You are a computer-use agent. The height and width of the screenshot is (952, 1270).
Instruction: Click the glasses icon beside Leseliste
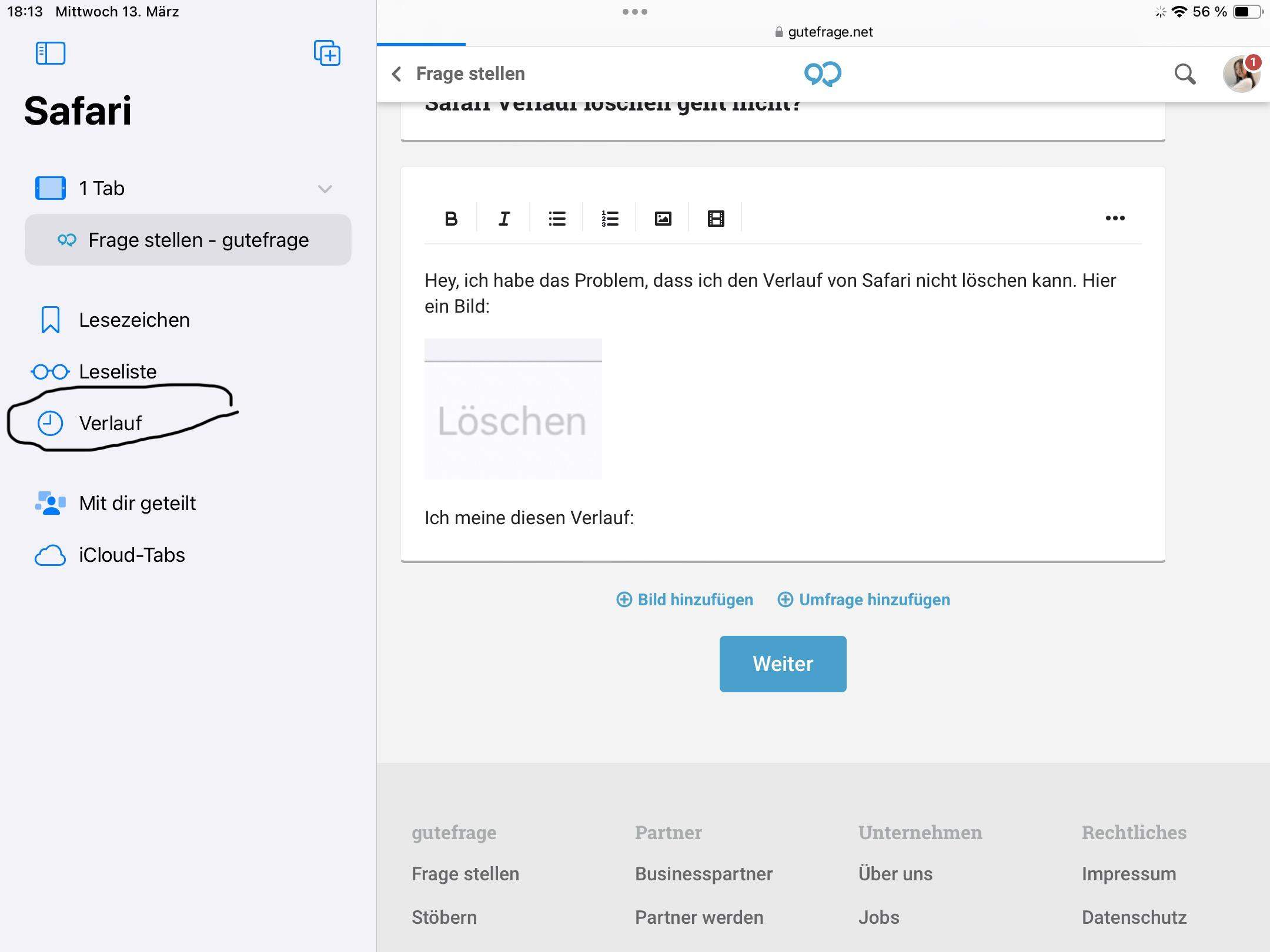(x=51, y=372)
